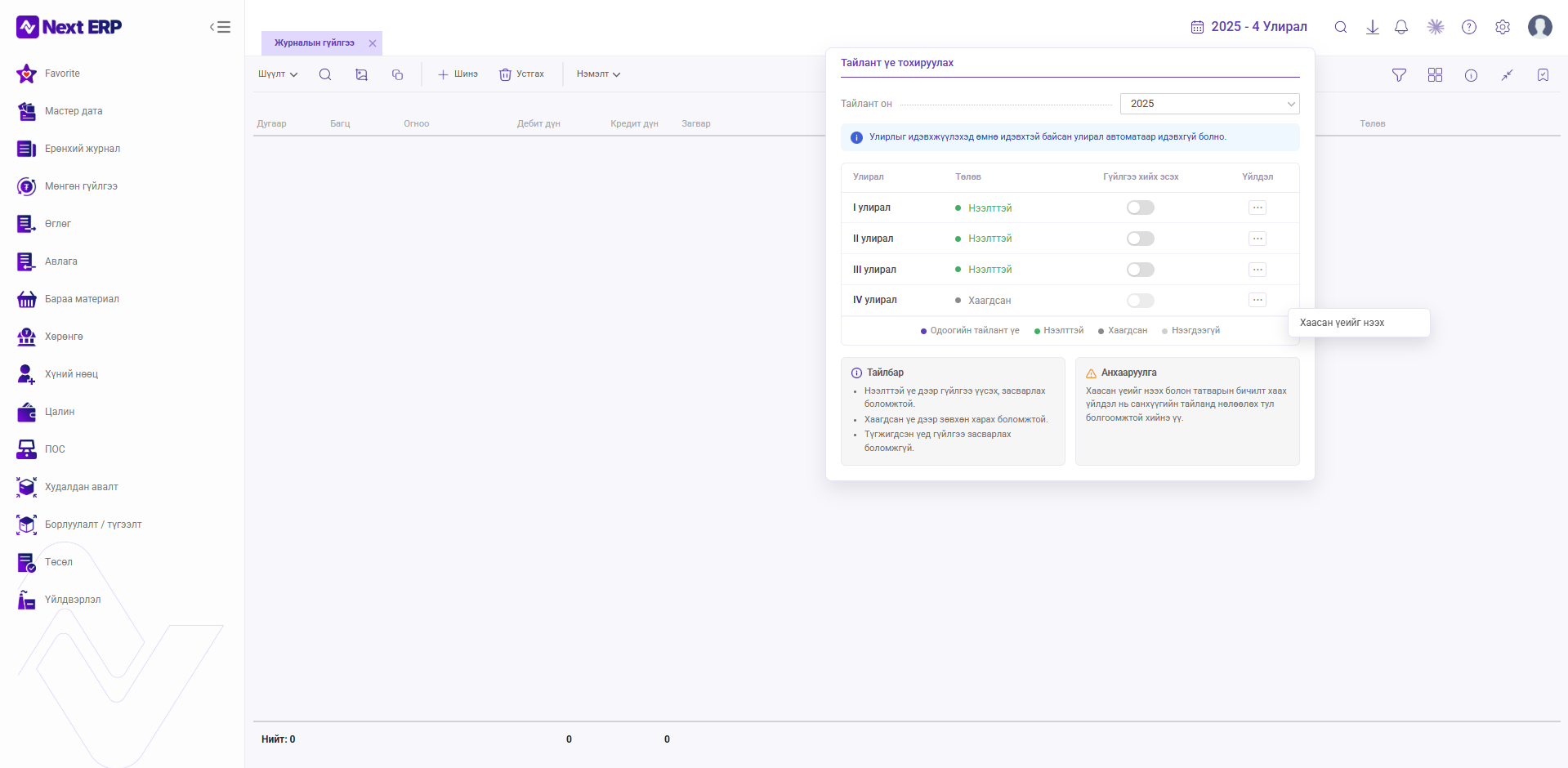Screen dimensions: 1568x768
Task: Toggle transactions switch for II улирал
Action: click(1141, 239)
